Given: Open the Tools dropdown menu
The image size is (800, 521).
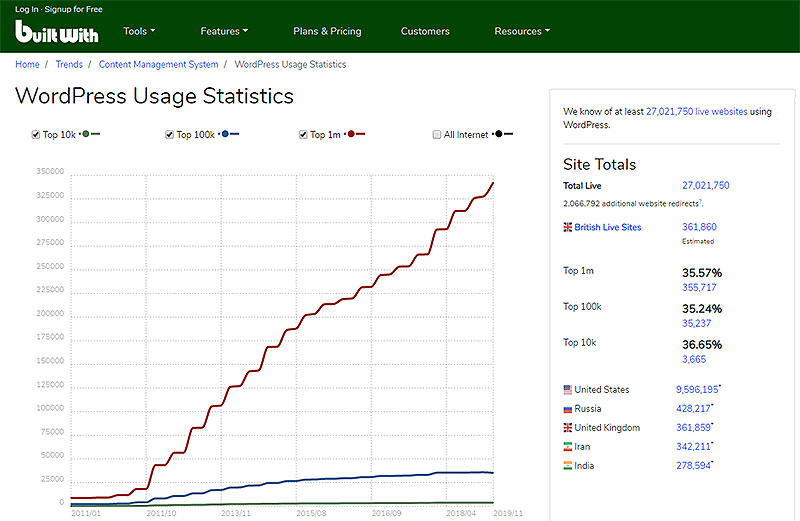Looking at the screenshot, I should point(139,31).
